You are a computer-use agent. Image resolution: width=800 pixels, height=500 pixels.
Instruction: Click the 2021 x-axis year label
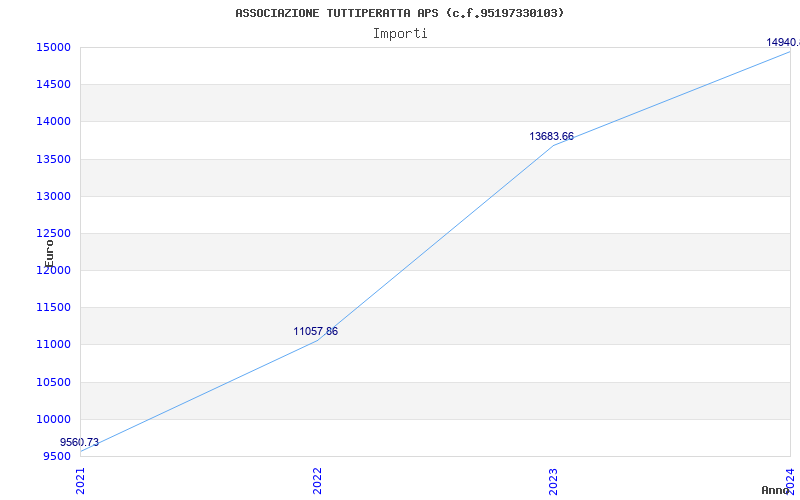[81, 479]
